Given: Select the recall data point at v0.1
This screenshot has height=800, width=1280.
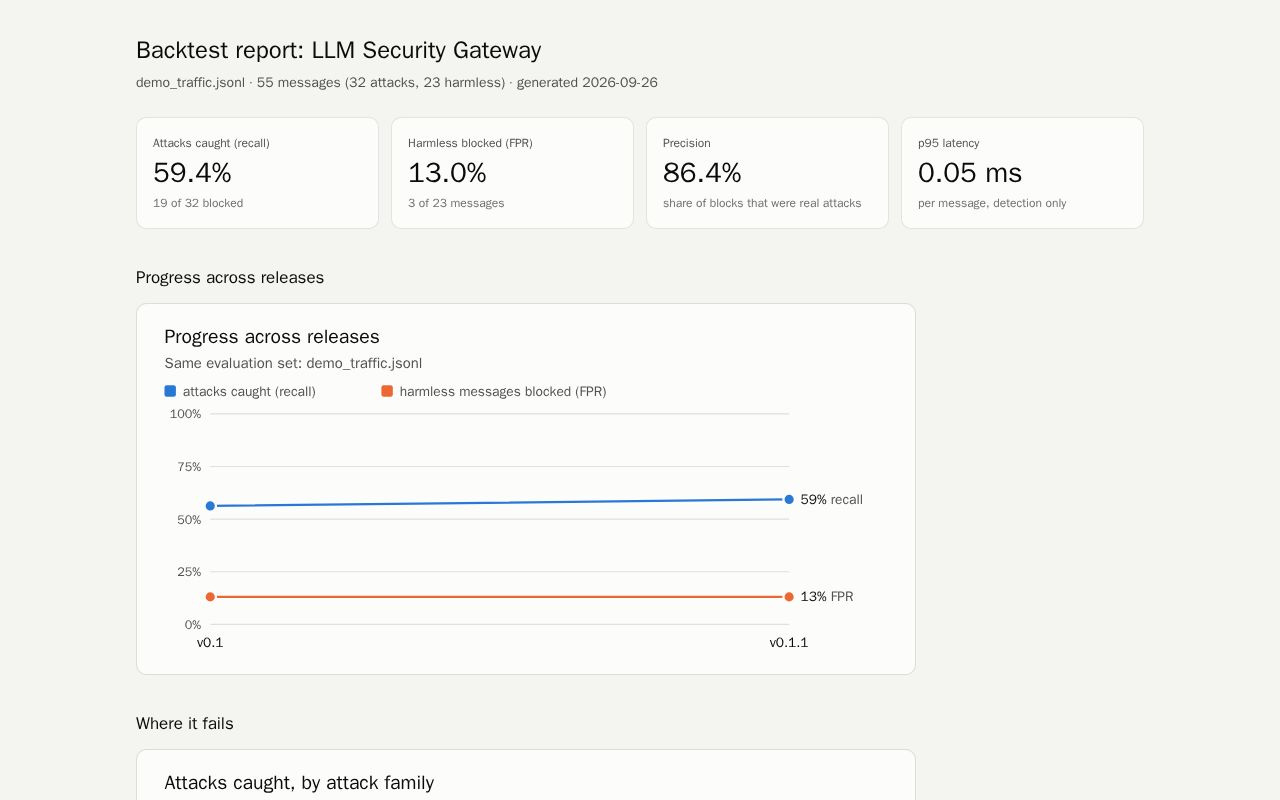Looking at the screenshot, I should [x=210, y=506].
